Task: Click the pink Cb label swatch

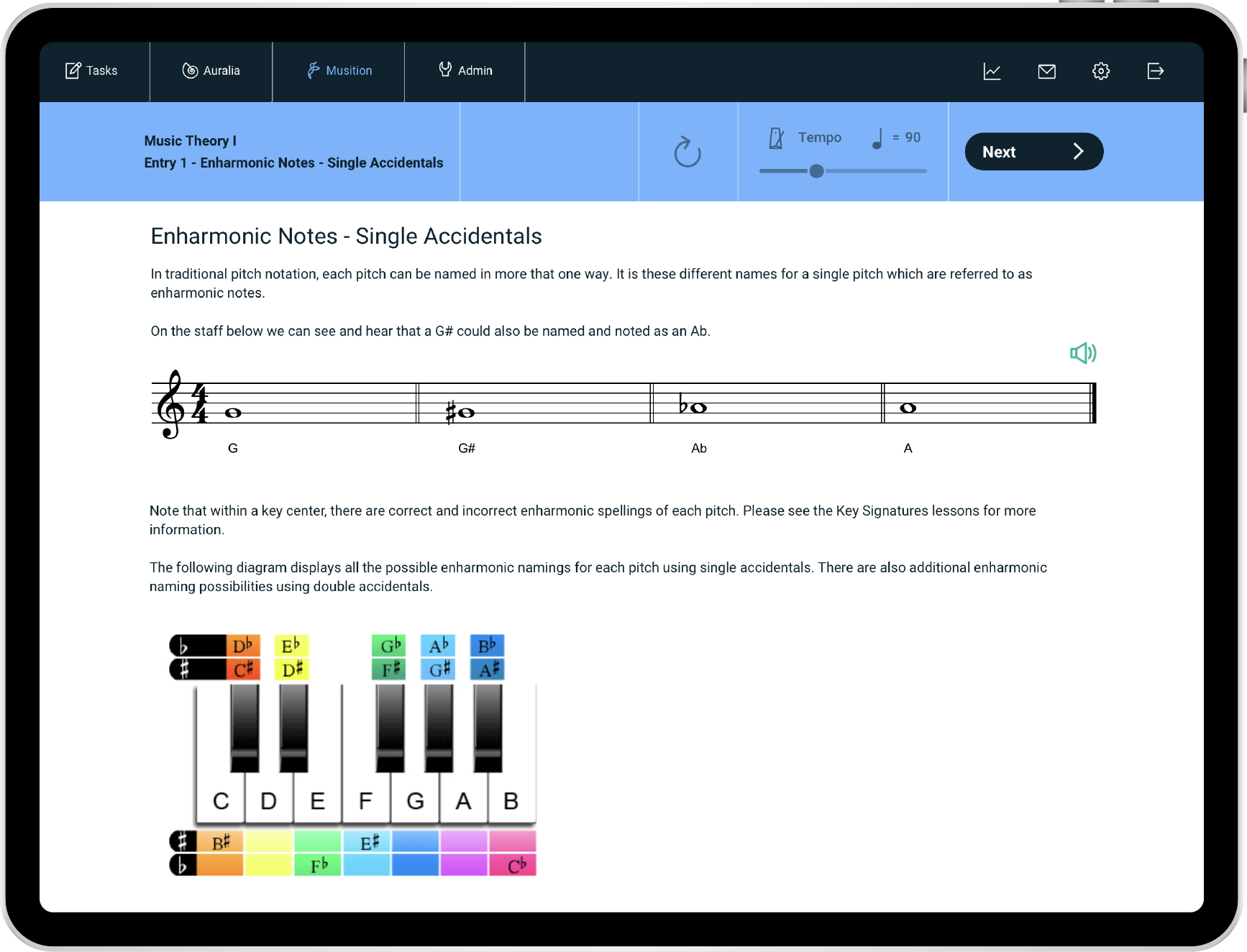Action: click(x=513, y=865)
